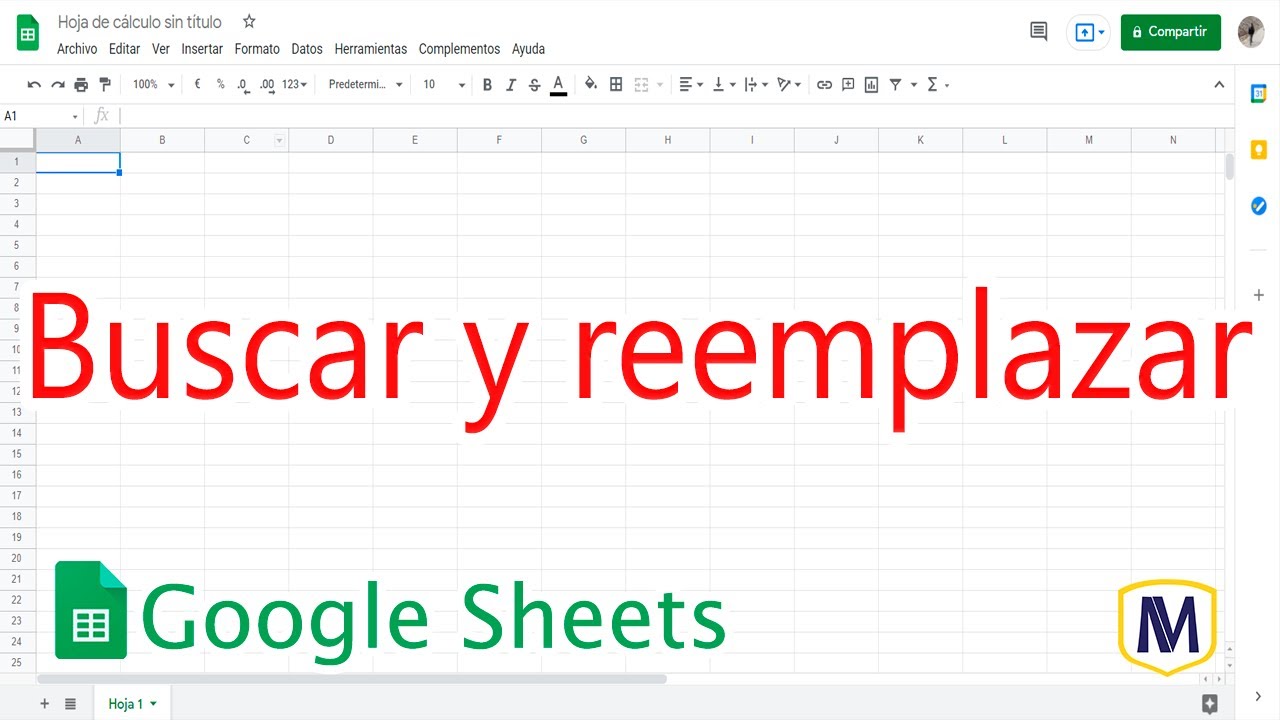Collapse the toolbar with up chevron
Image resolution: width=1280 pixels, height=720 pixels.
1219,85
